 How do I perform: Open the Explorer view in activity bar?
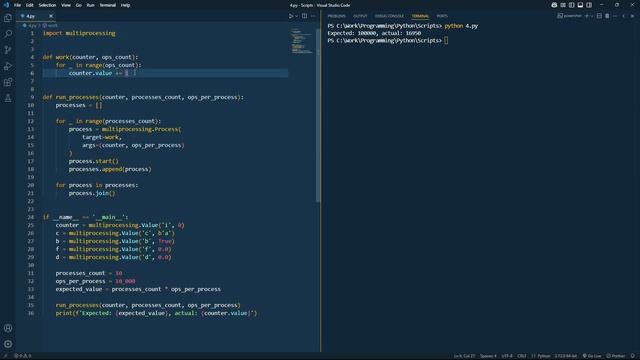8,18
